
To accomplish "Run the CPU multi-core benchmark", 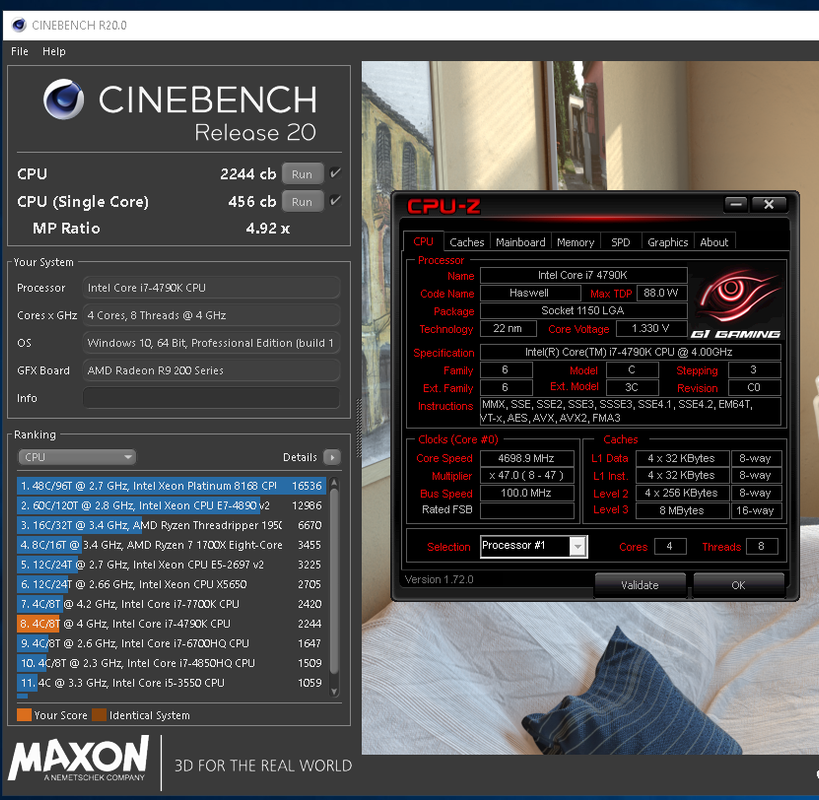I will pos(302,174).
